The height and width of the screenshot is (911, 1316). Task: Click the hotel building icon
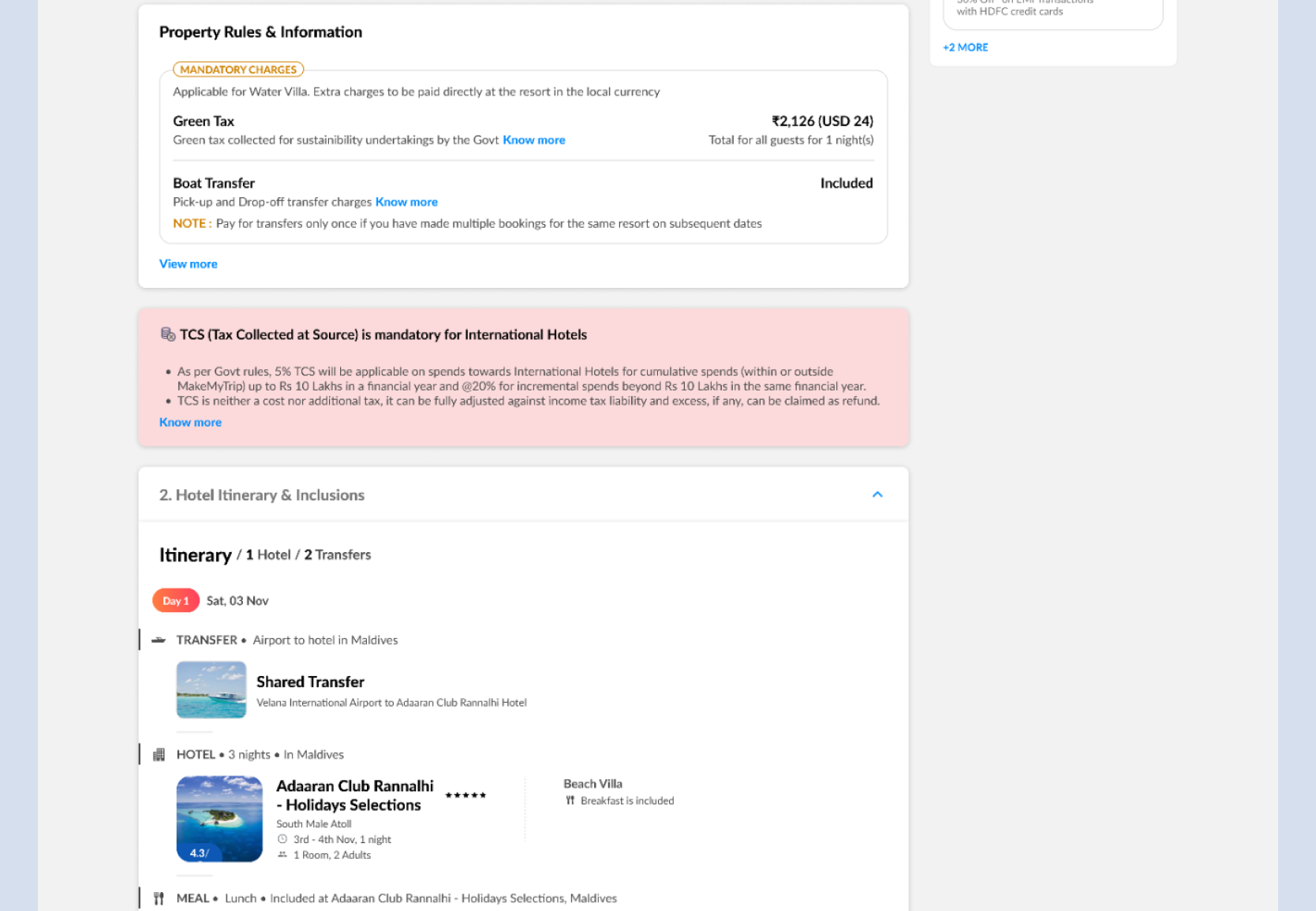click(159, 755)
